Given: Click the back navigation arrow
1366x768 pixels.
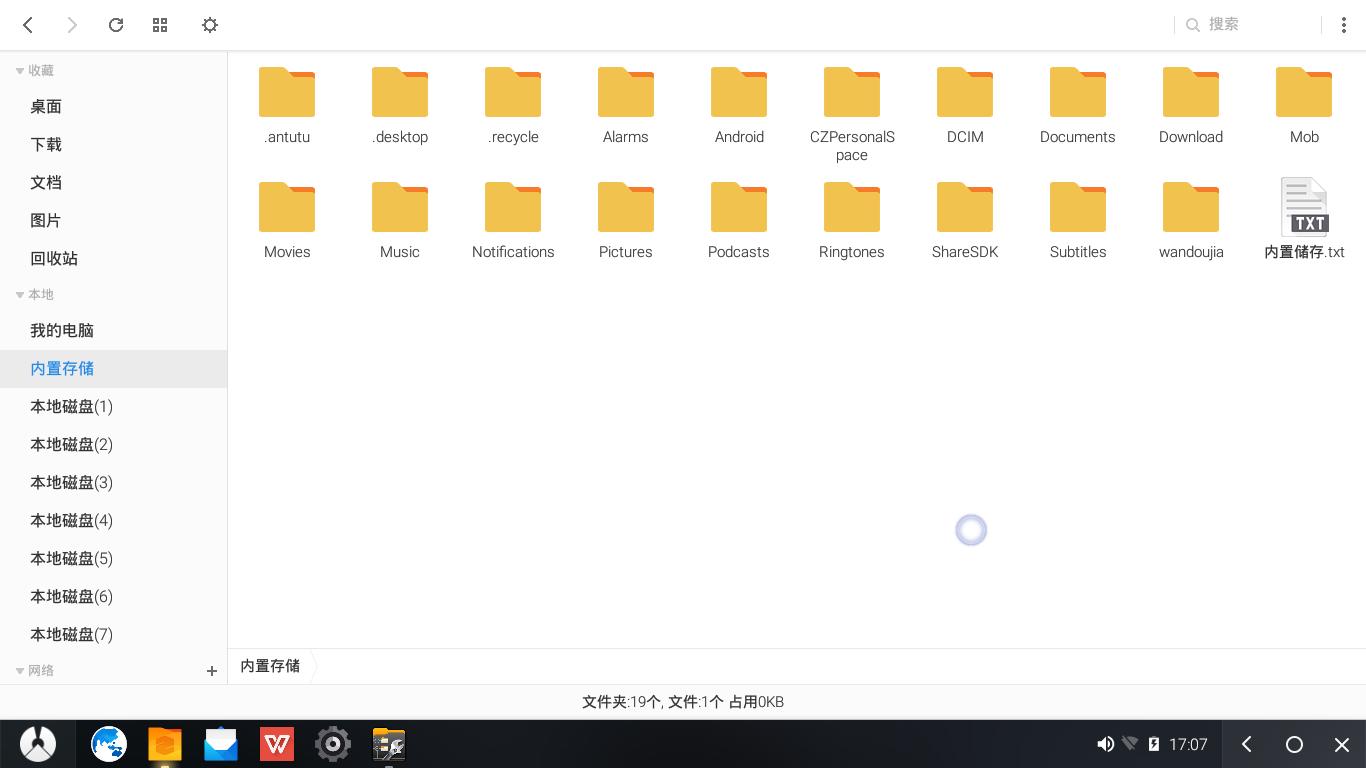Looking at the screenshot, I should click(x=27, y=25).
